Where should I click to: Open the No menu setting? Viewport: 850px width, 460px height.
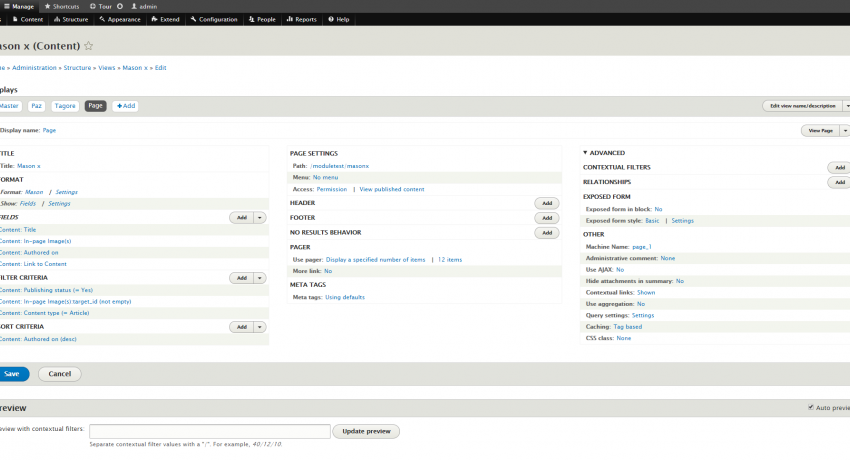pyautogui.click(x=325, y=178)
